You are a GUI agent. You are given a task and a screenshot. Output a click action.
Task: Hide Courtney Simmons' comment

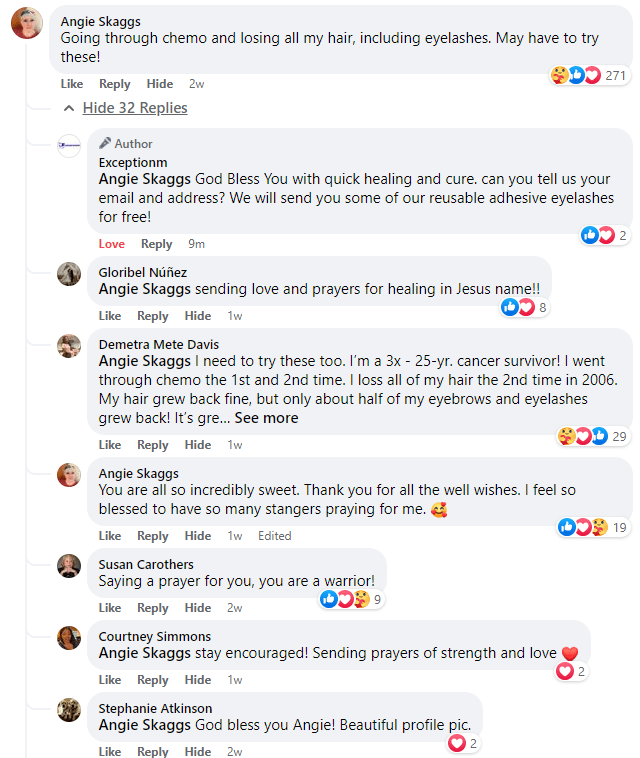coord(198,680)
